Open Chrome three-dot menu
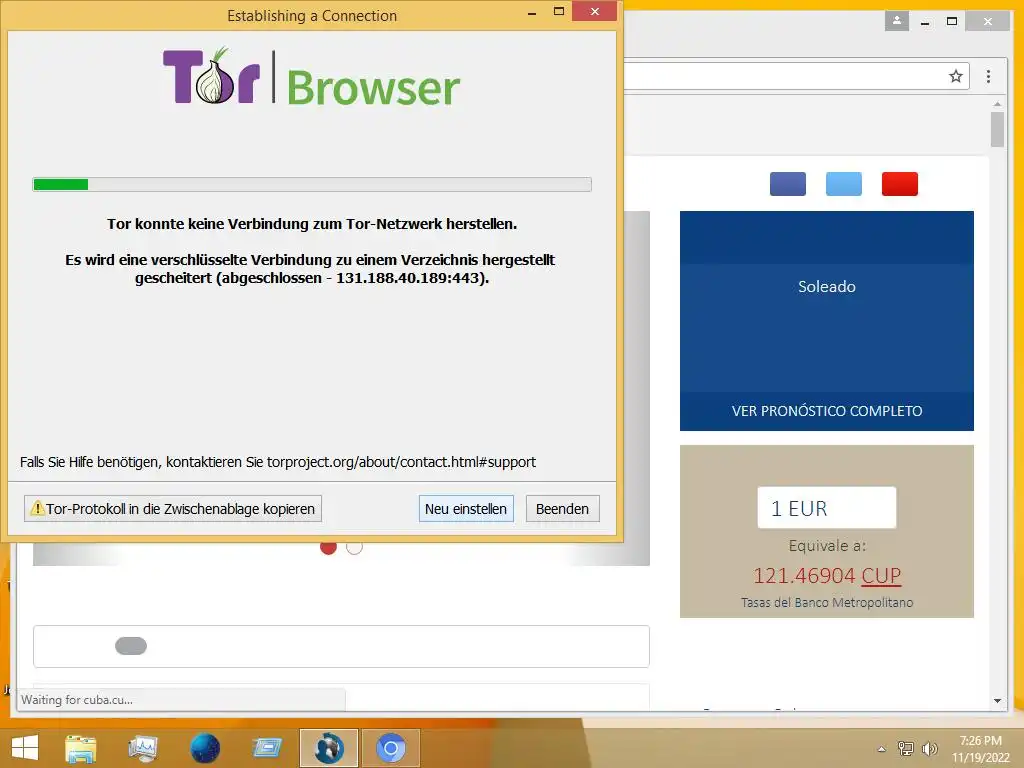Viewport: 1024px width, 768px height. [988, 76]
